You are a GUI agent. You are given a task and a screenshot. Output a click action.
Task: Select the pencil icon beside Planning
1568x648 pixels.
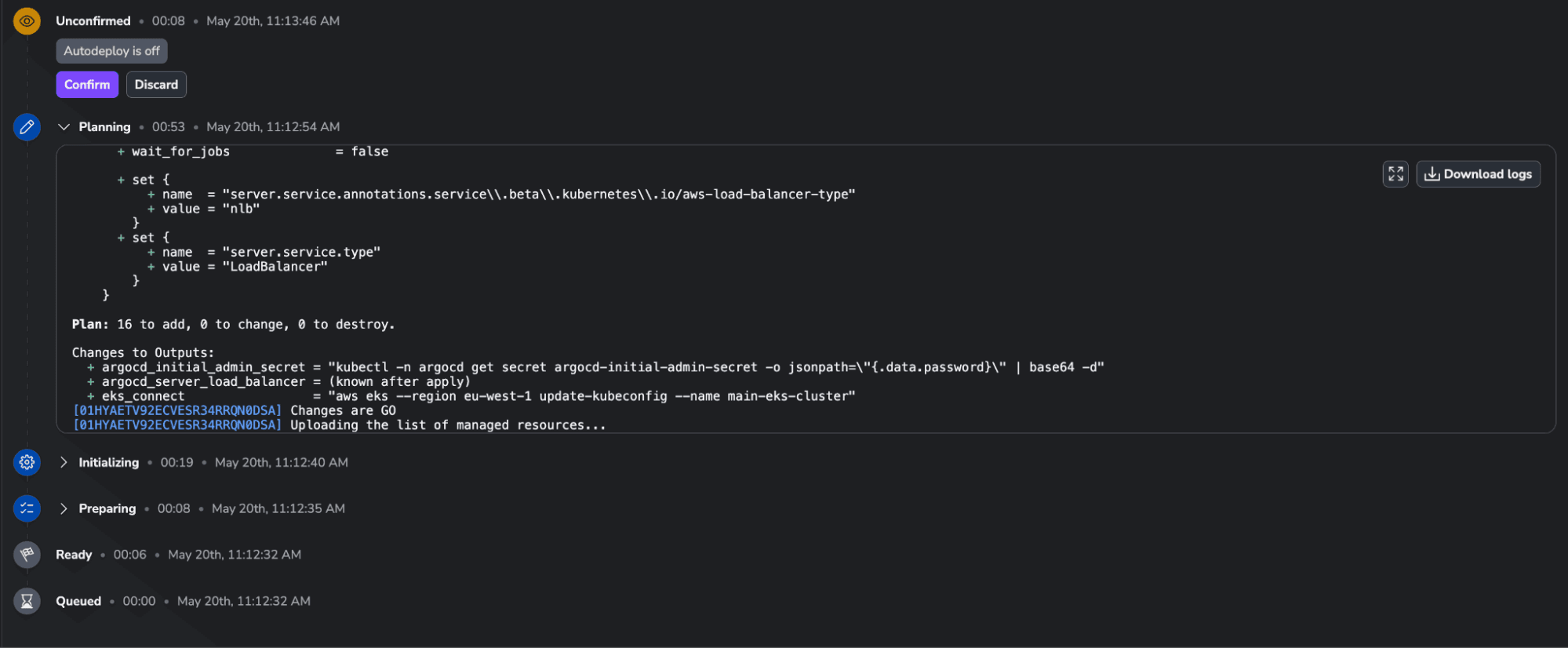click(x=27, y=126)
